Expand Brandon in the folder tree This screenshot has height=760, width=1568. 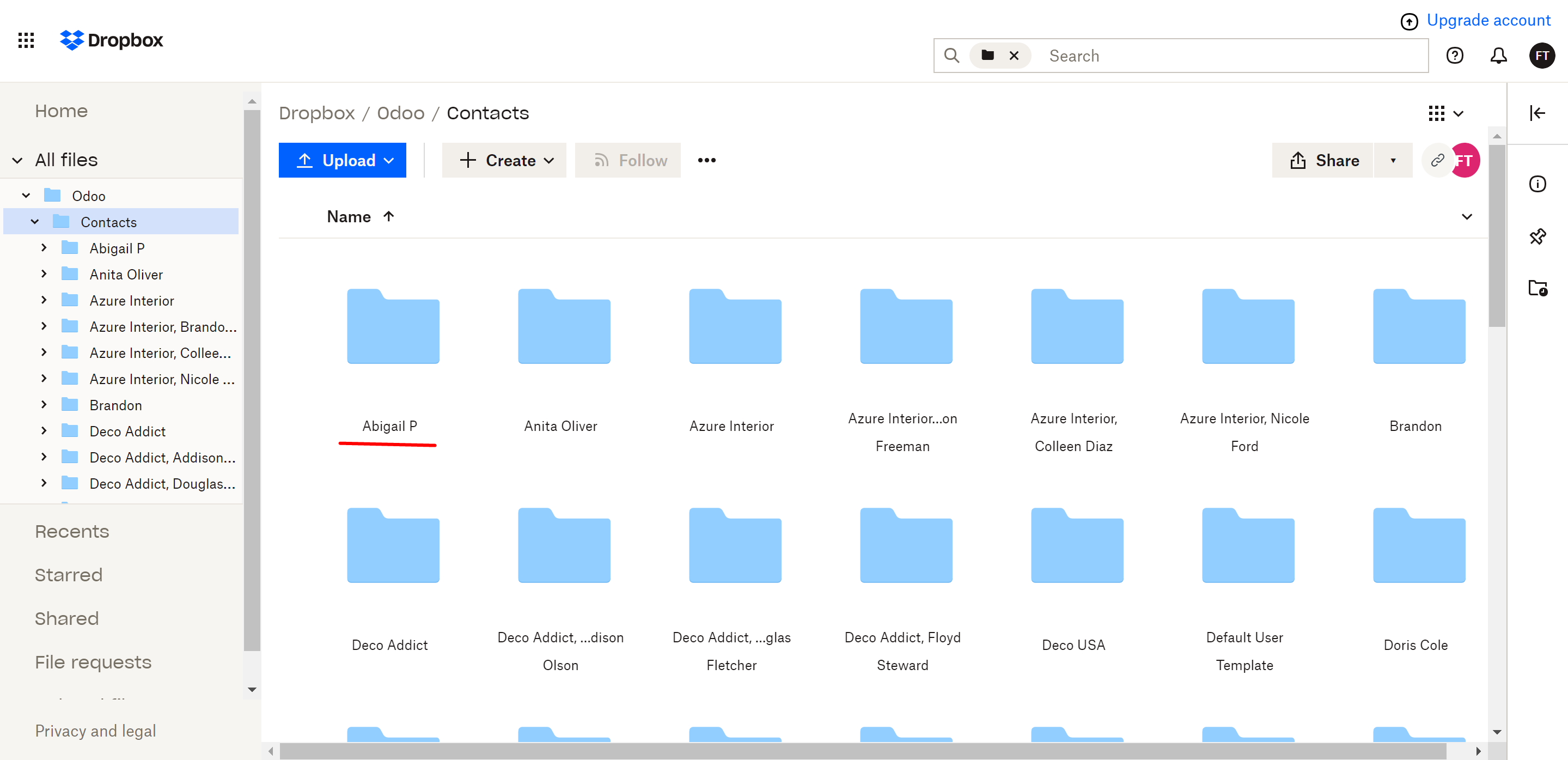tap(44, 405)
